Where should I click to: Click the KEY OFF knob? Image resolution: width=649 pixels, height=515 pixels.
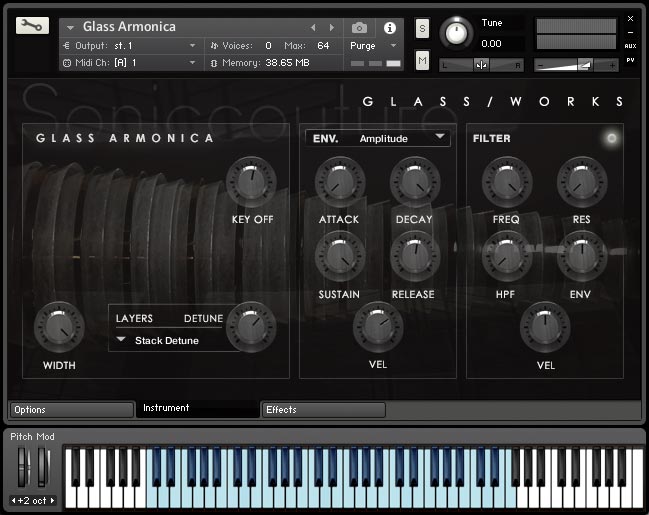tap(251, 182)
